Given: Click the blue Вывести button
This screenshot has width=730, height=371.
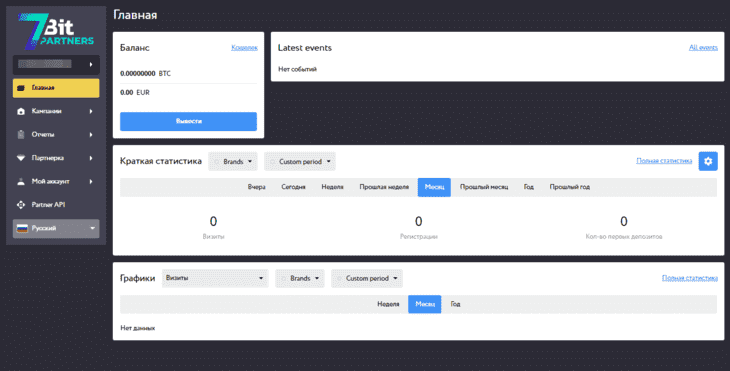Looking at the screenshot, I should [189, 121].
